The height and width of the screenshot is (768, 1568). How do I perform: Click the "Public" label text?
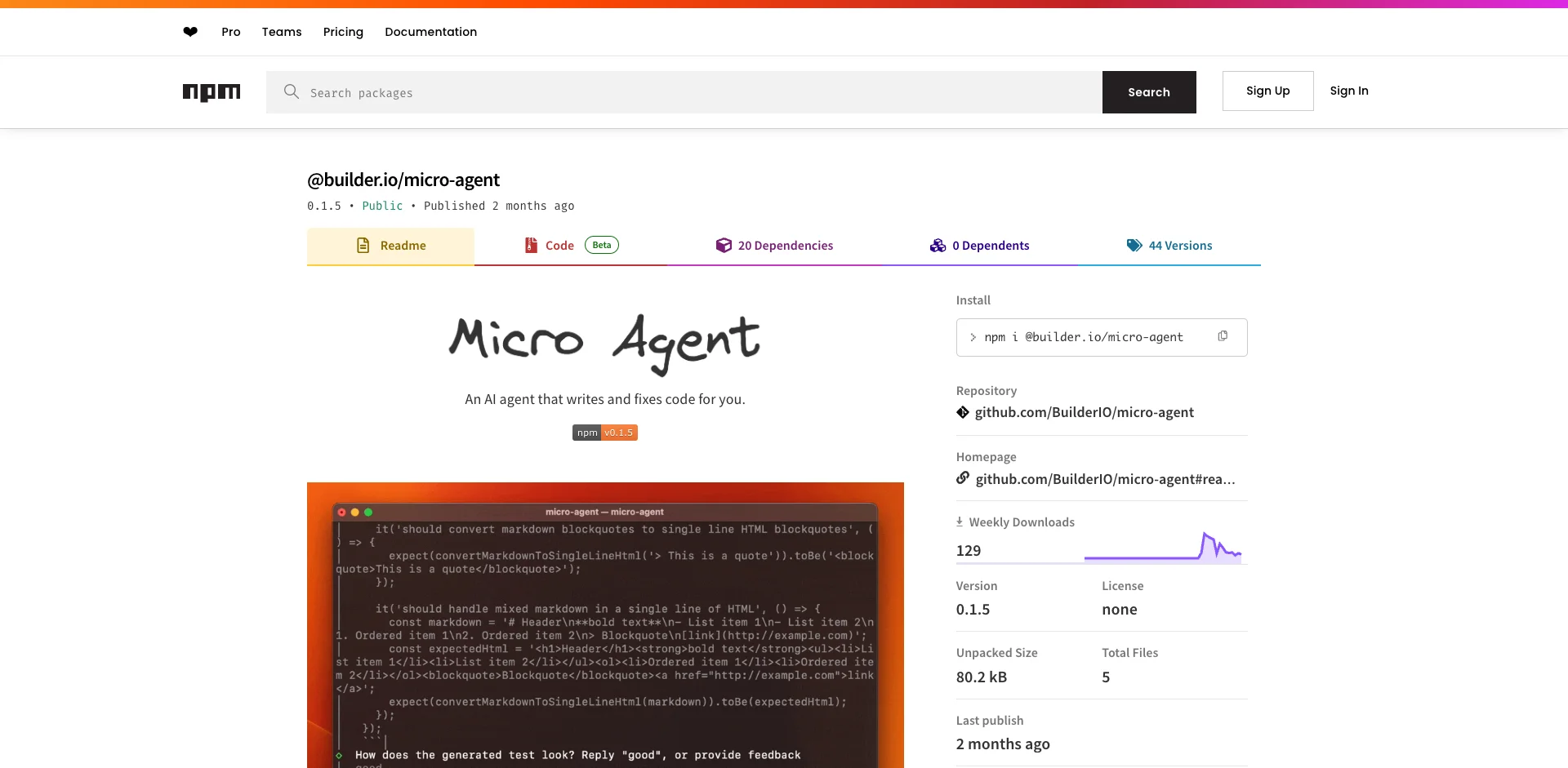point(382,206)
